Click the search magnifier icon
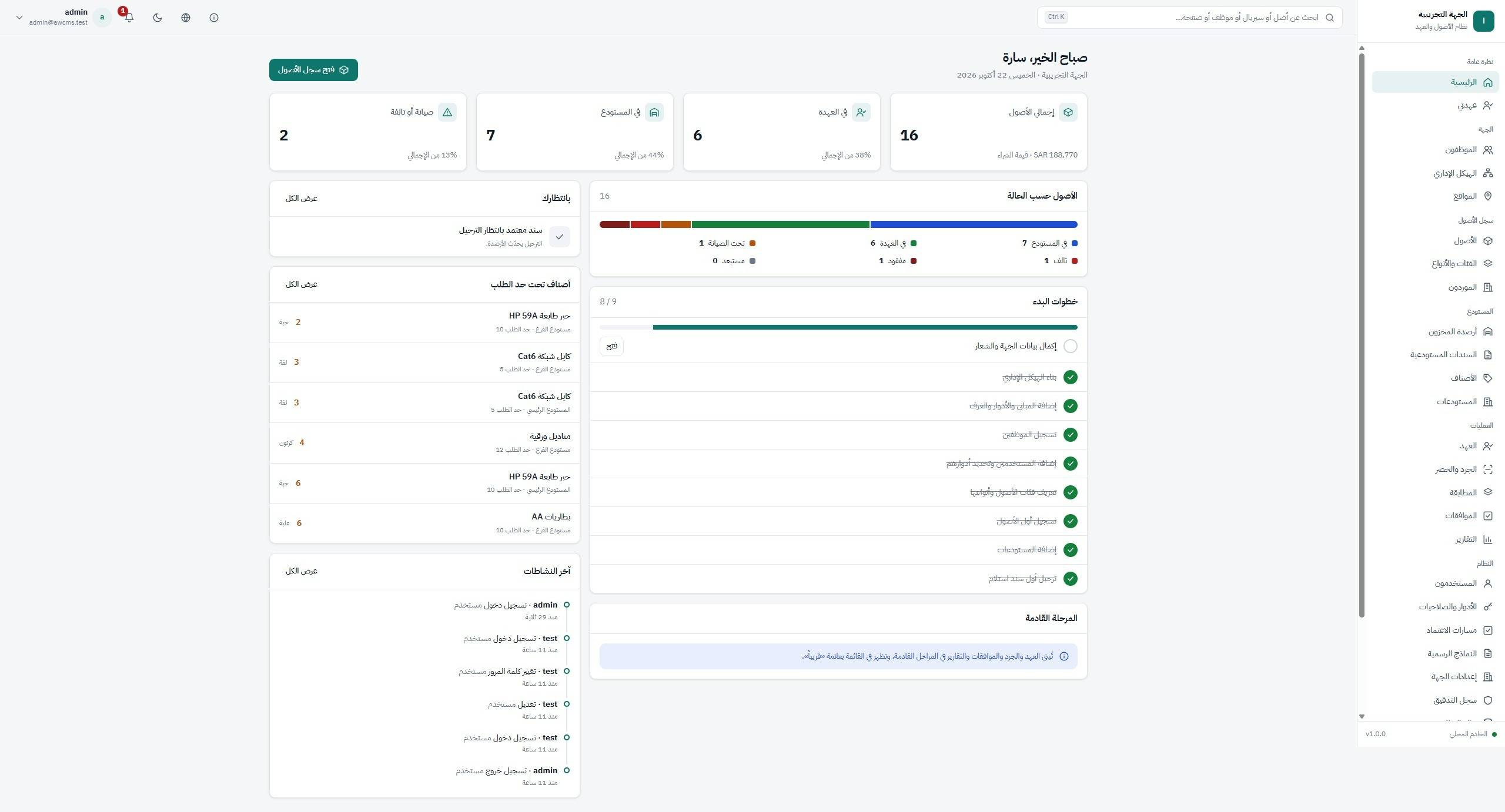Viewport: 1505px width, 812px height. pos(1330,18)
